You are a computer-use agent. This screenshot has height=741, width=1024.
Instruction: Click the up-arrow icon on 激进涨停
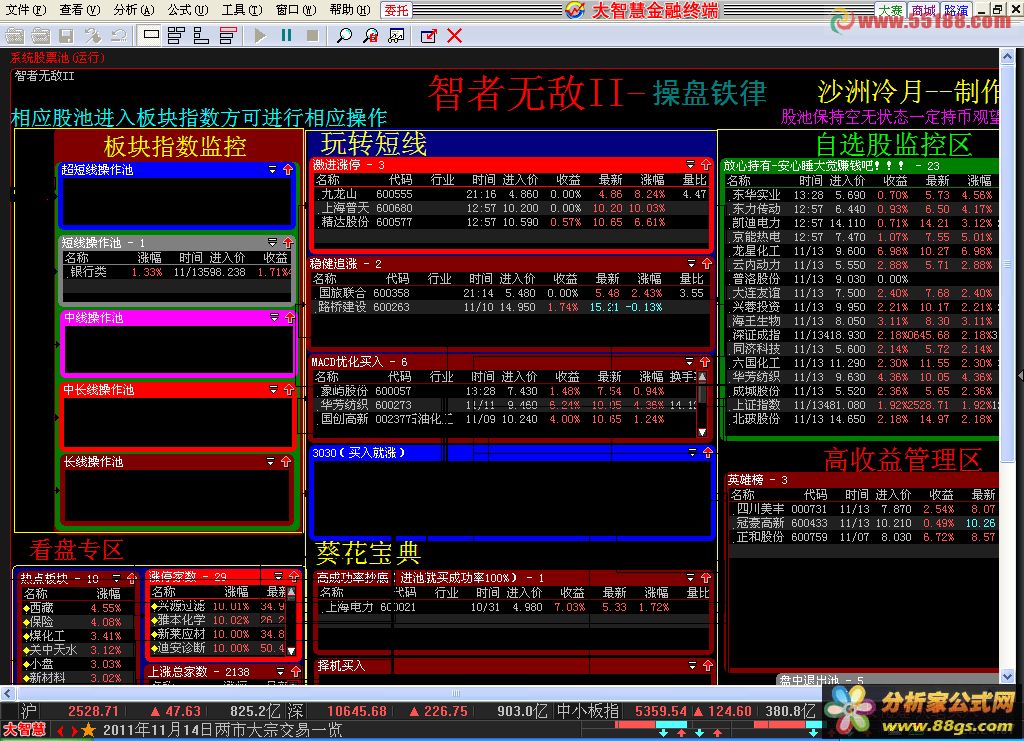(x=706, y=165)
